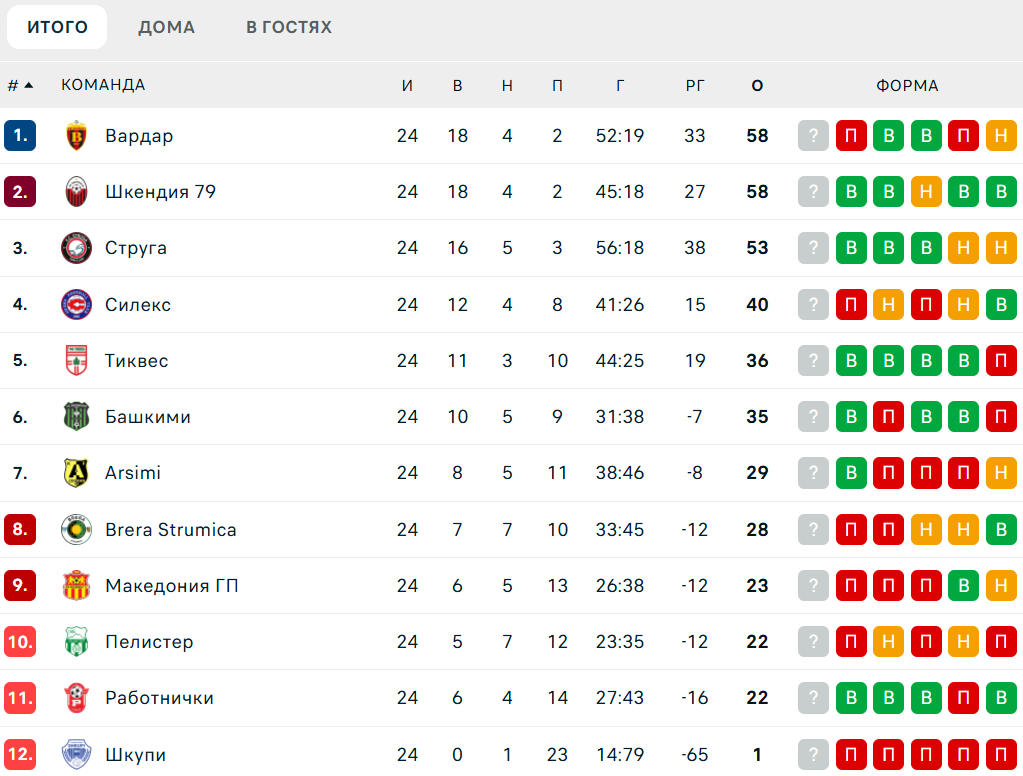Click the Arsimi yellow club crest
Screen dimensions: 1023x776
coord(76,473)
